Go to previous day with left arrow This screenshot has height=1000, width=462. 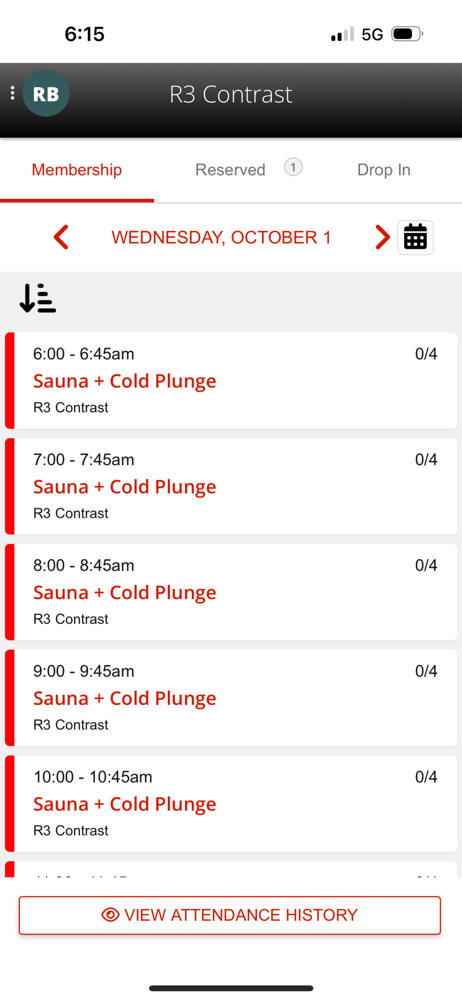coord(61,237)
